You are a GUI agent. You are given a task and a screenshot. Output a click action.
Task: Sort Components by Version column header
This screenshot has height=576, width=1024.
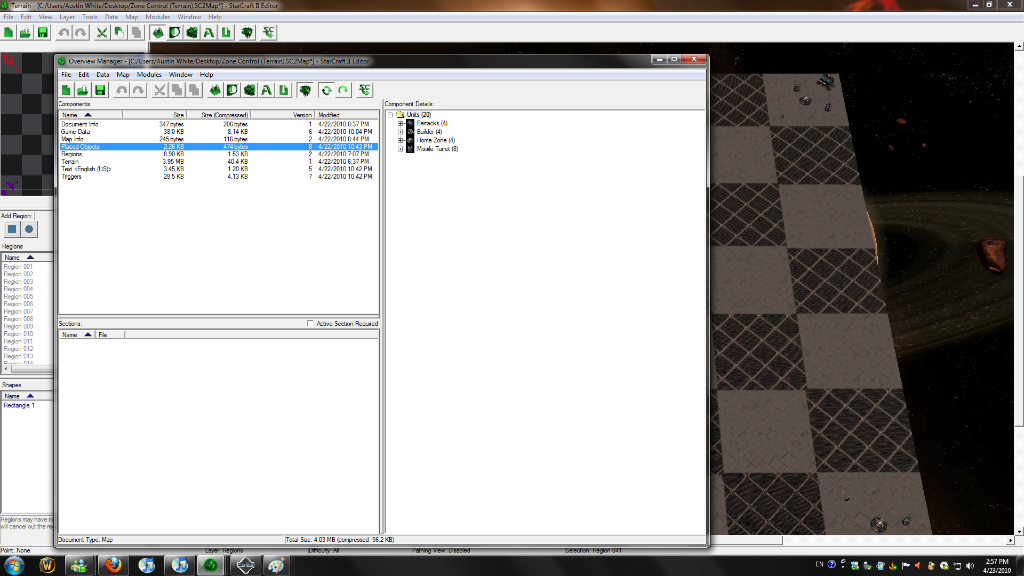[283, 114]
